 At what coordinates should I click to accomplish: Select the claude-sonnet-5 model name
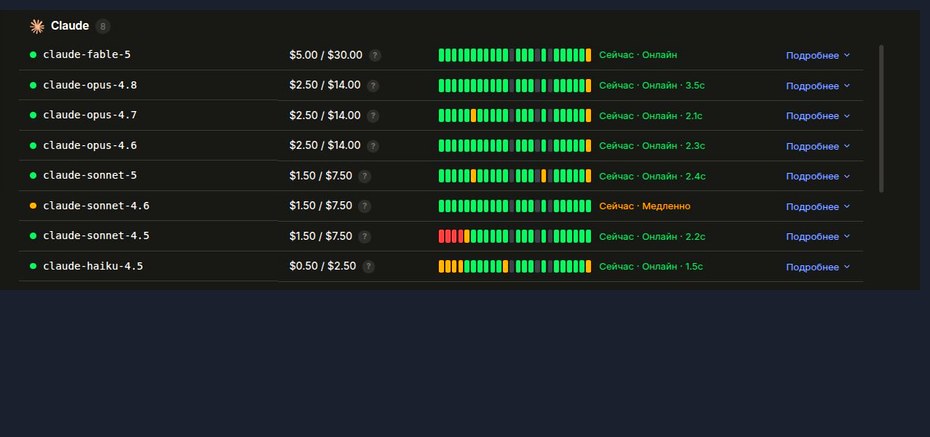(x=90, y=176)
